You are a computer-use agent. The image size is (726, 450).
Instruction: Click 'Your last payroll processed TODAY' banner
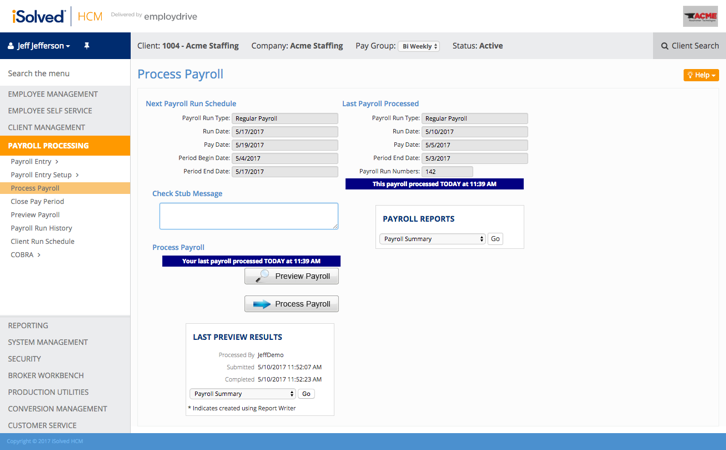click(251, 261)
